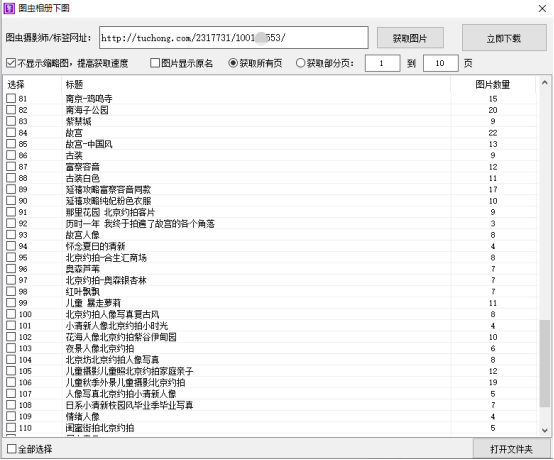Check row 105 checkbox

click(11, 371)
